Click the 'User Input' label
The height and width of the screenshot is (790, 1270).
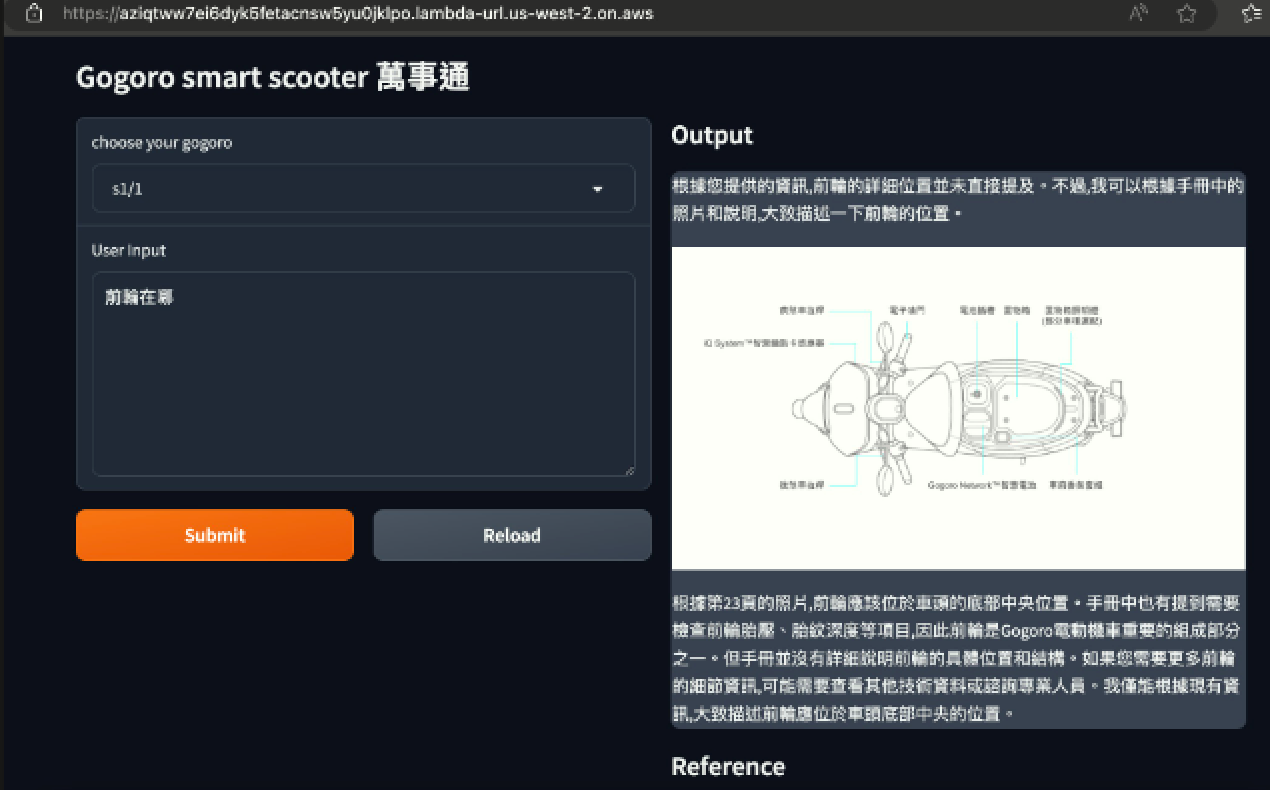pos(129,250)
